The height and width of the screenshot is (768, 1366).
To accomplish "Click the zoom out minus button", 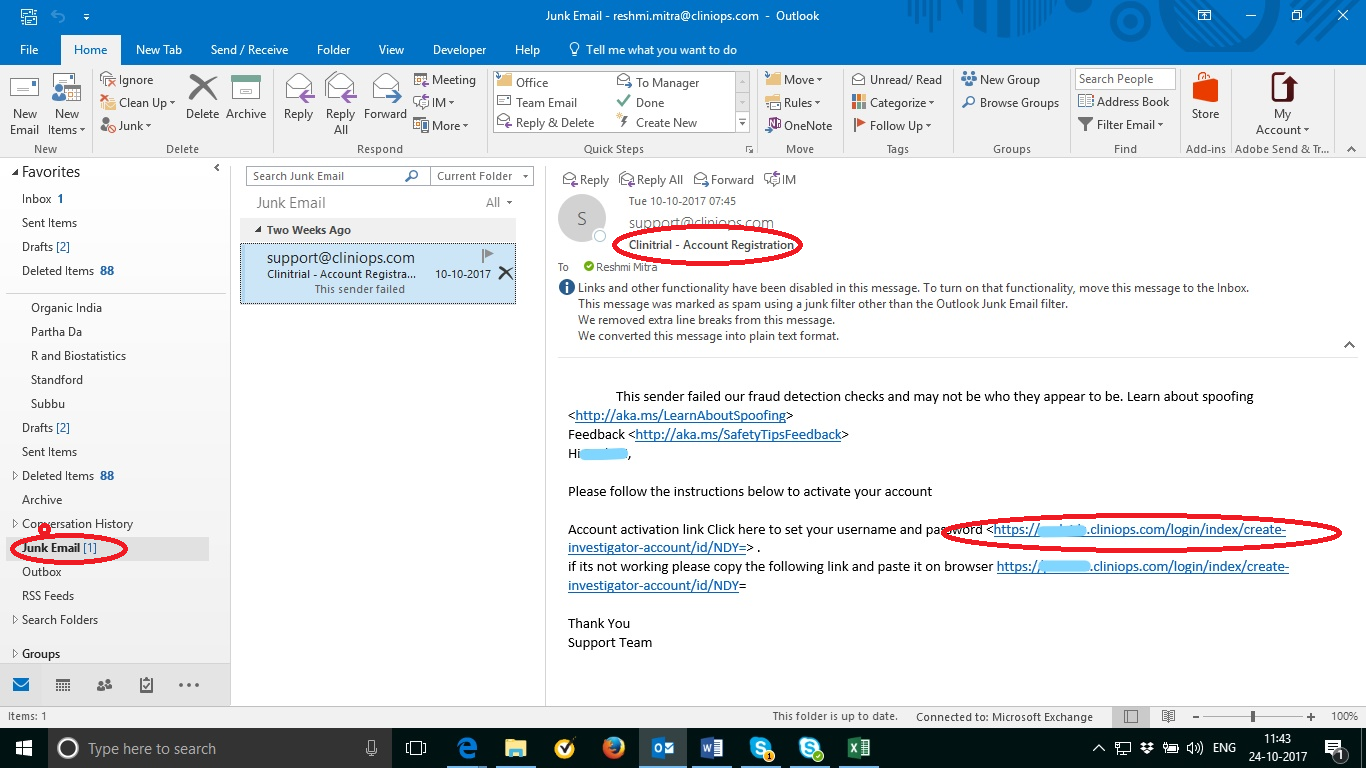I will tap(1196, 717).
